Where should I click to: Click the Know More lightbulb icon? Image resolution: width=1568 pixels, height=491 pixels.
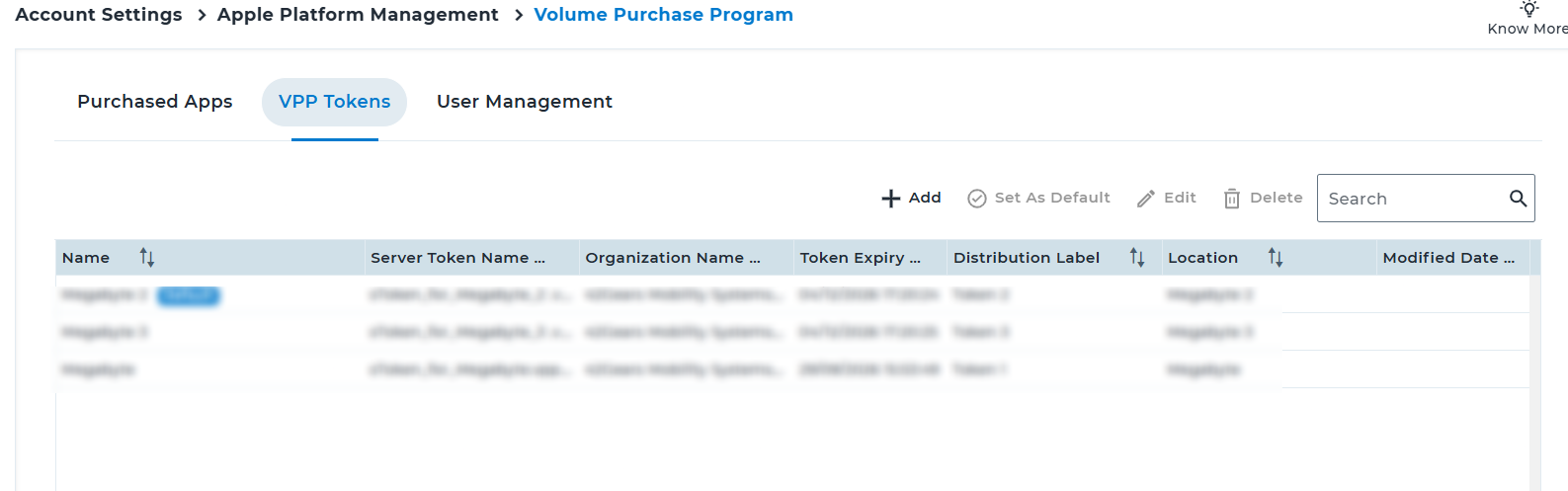(x=1528, y=9)
